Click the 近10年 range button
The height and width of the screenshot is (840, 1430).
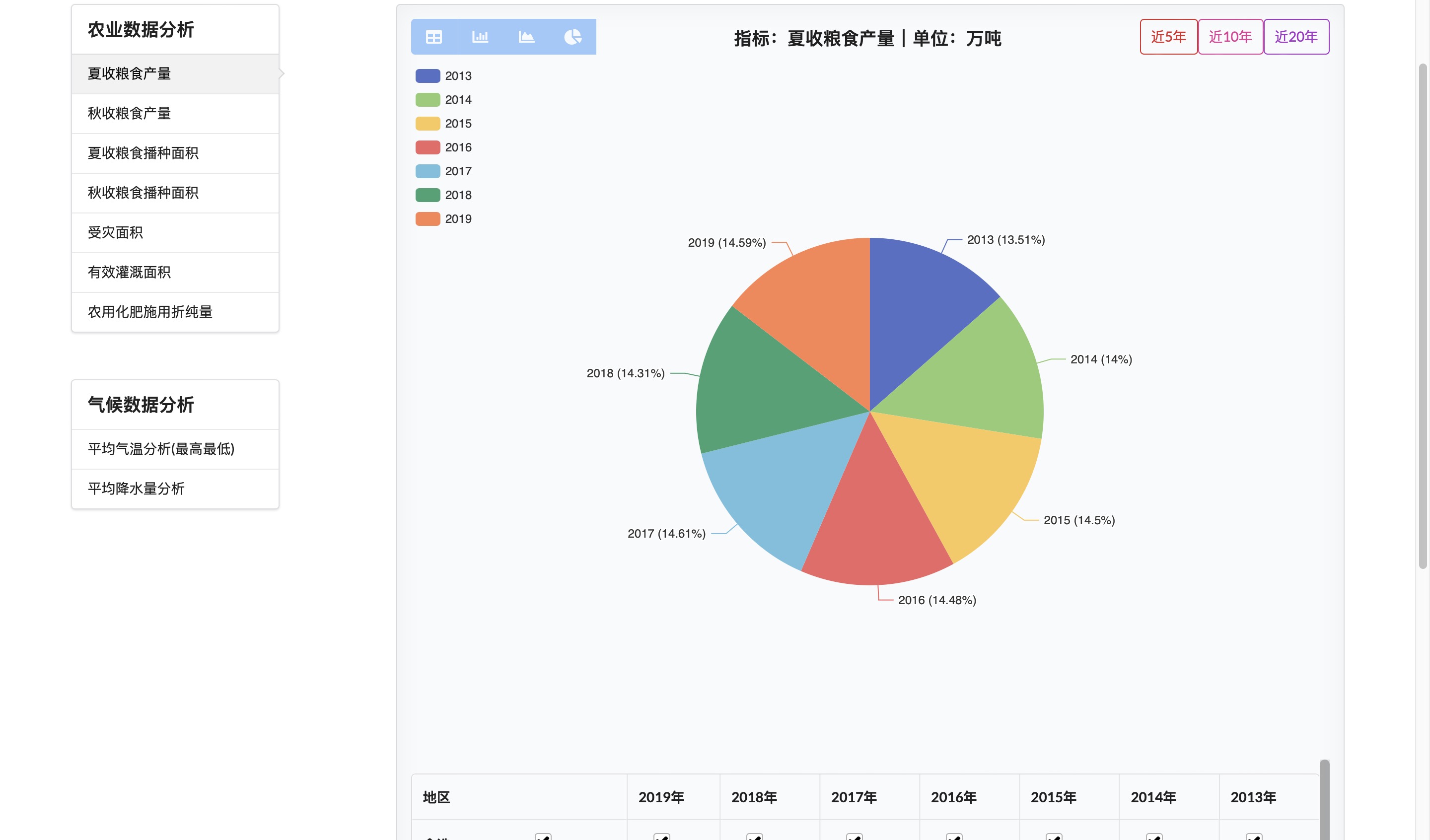(1230, 37)
